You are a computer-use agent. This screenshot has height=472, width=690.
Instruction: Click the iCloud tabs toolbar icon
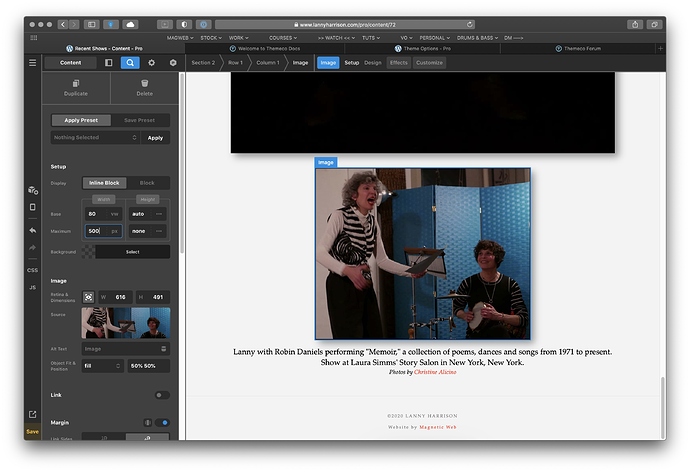point(130,25)
